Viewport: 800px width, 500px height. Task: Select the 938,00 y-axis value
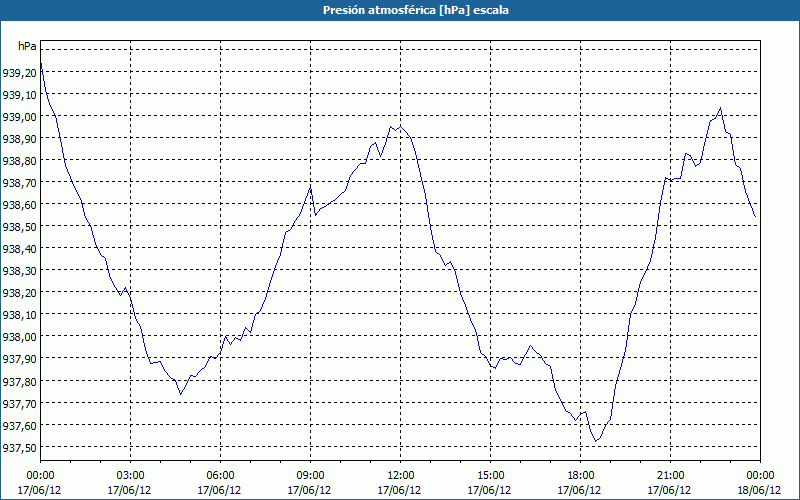click(19, 337)
